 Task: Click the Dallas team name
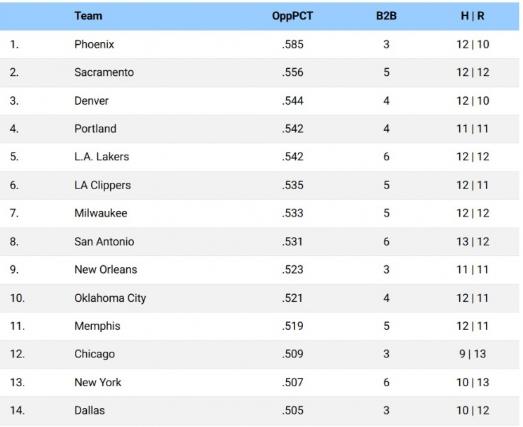90,410
